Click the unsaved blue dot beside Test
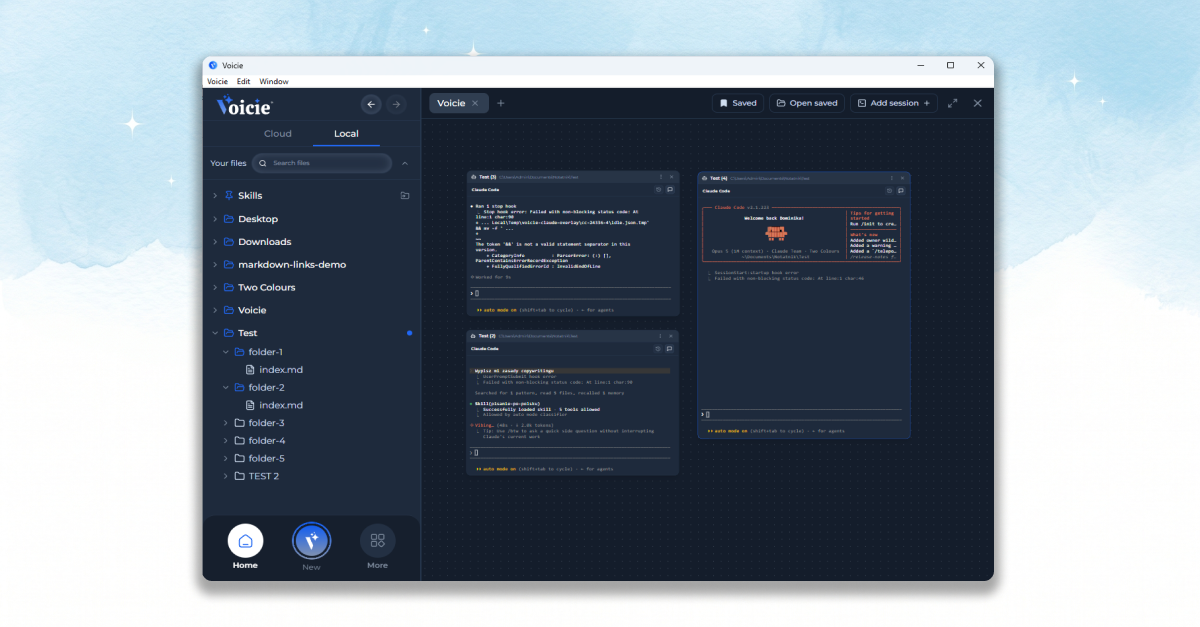1200x627 pixels. pyautogui.click(x=409, y=333)
